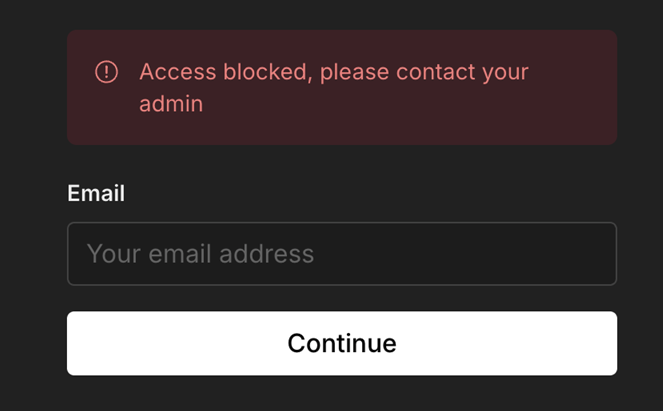Tap the Email heading above the field
This screenshot has width=663, height=411.
coord(96,193)
